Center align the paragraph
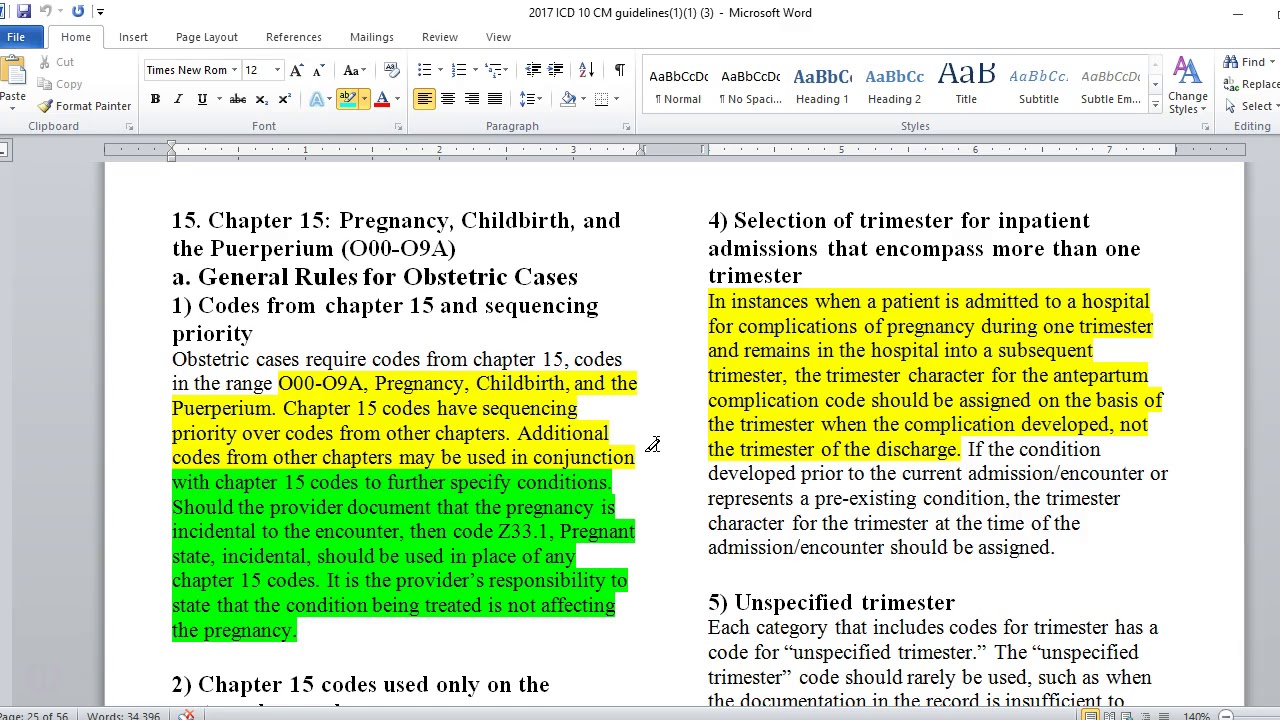Screen dimensions: 1280x720 (448, 99)
